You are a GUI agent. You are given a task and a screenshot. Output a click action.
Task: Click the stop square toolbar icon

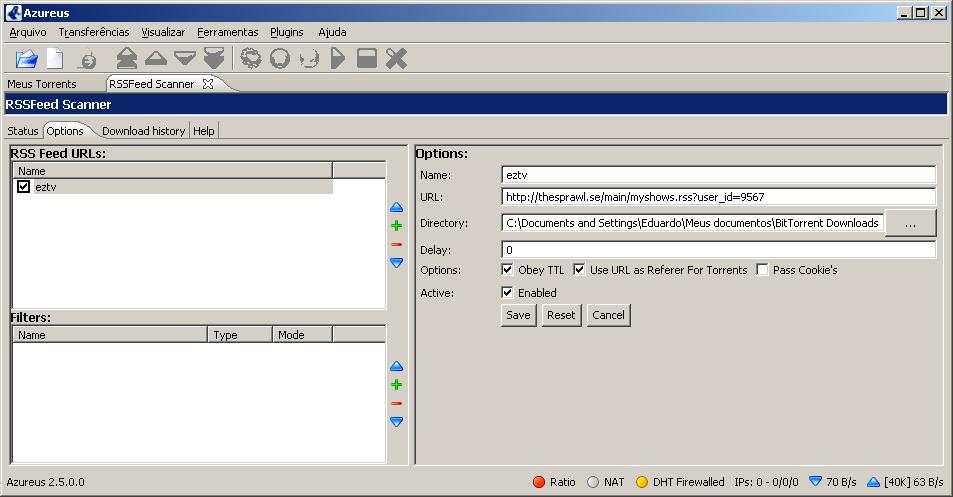click(366, 58)
